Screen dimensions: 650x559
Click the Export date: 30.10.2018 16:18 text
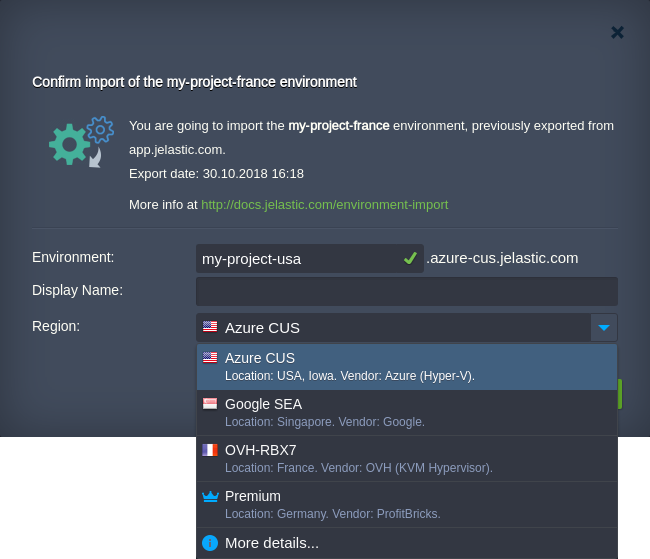click(216, 174)
